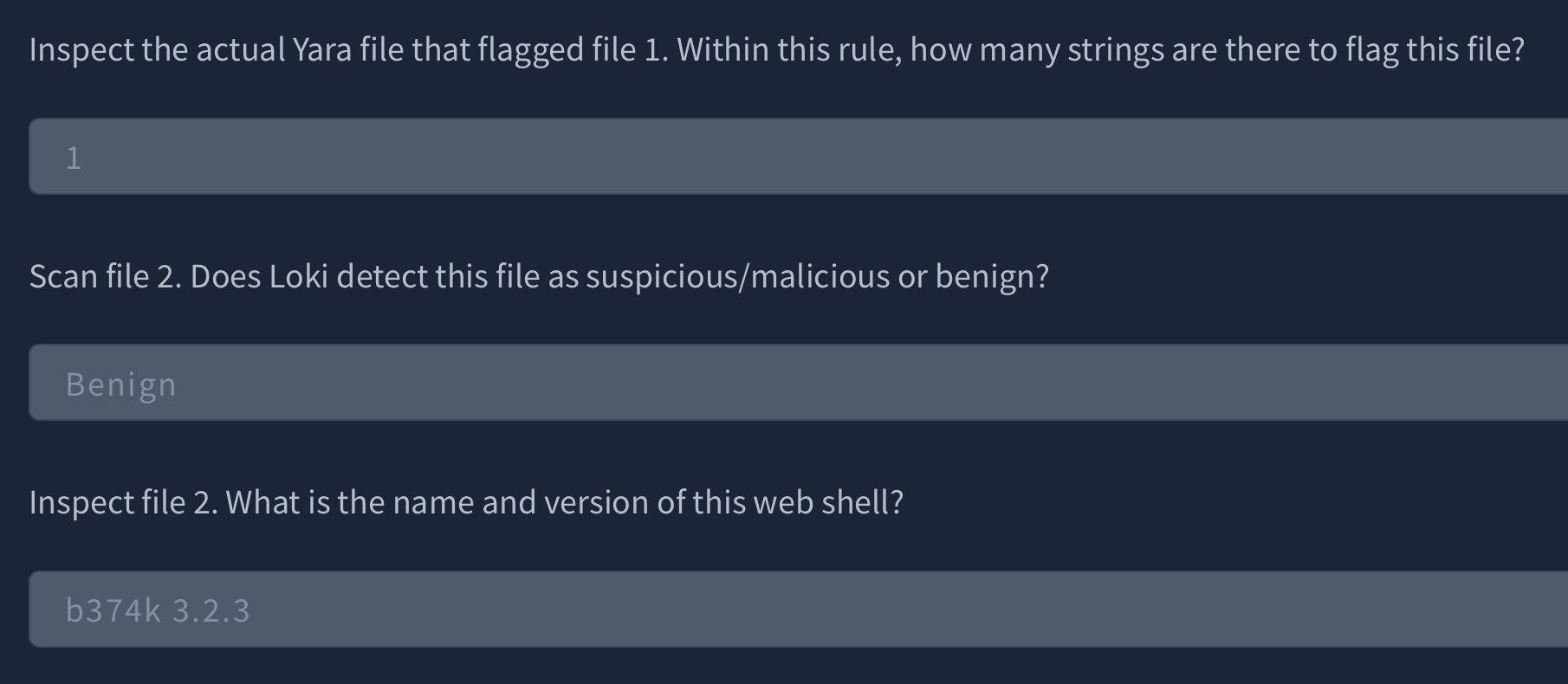
Task: Click the answer field with Benign placeholder
Action: click(x=798, y=383)
